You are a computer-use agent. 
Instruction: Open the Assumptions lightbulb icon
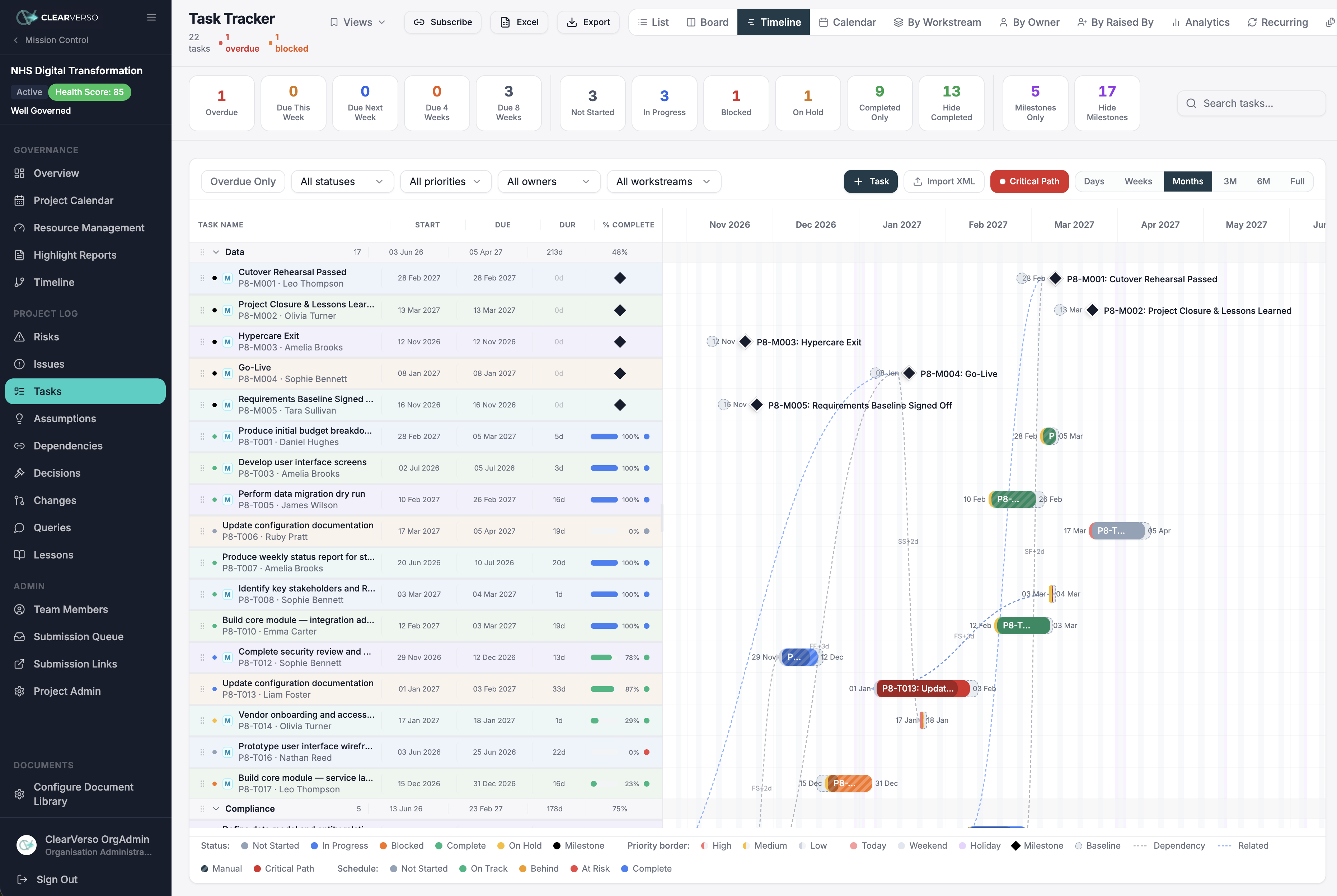coord(19,419)
